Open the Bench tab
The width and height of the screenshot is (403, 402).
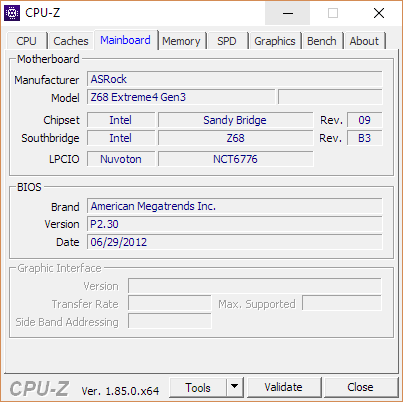322,41
